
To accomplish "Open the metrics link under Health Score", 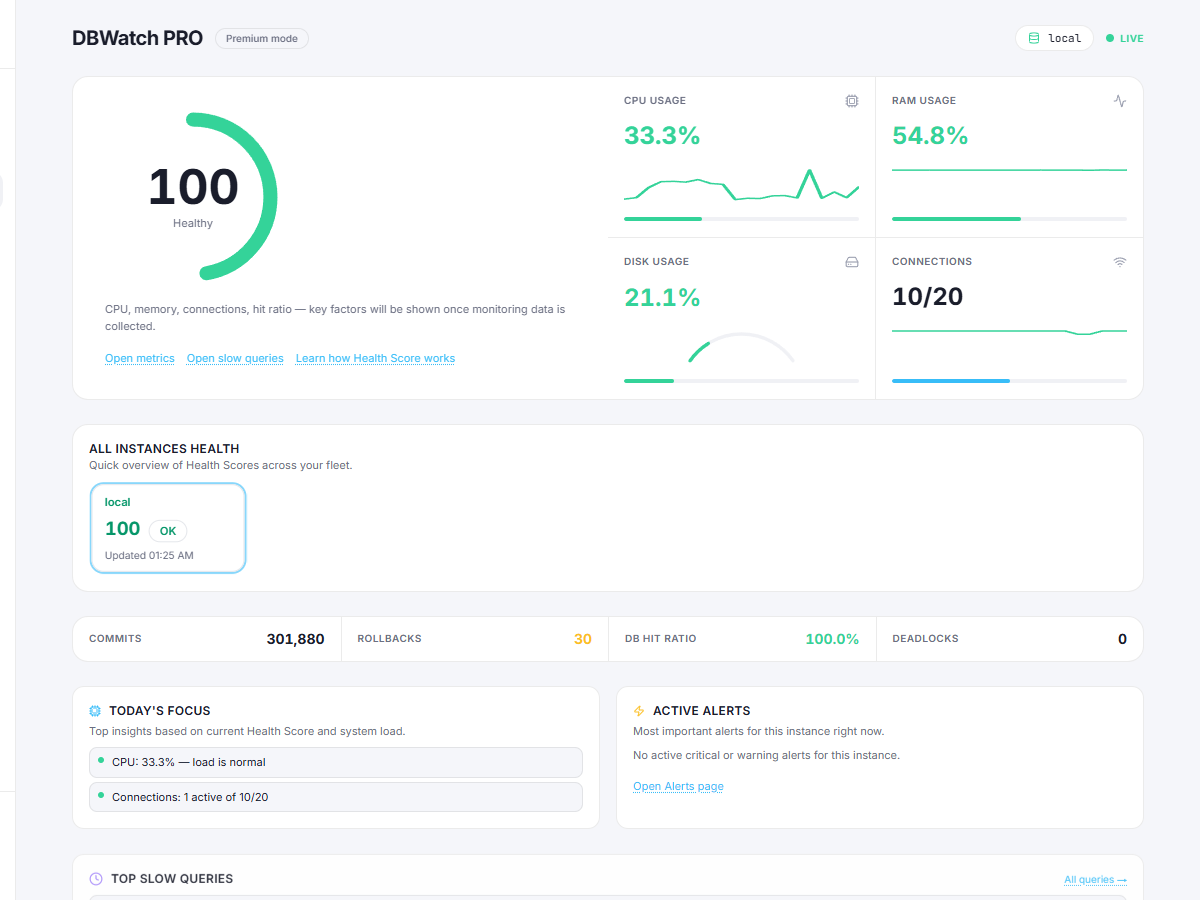I will coord(139,358).
